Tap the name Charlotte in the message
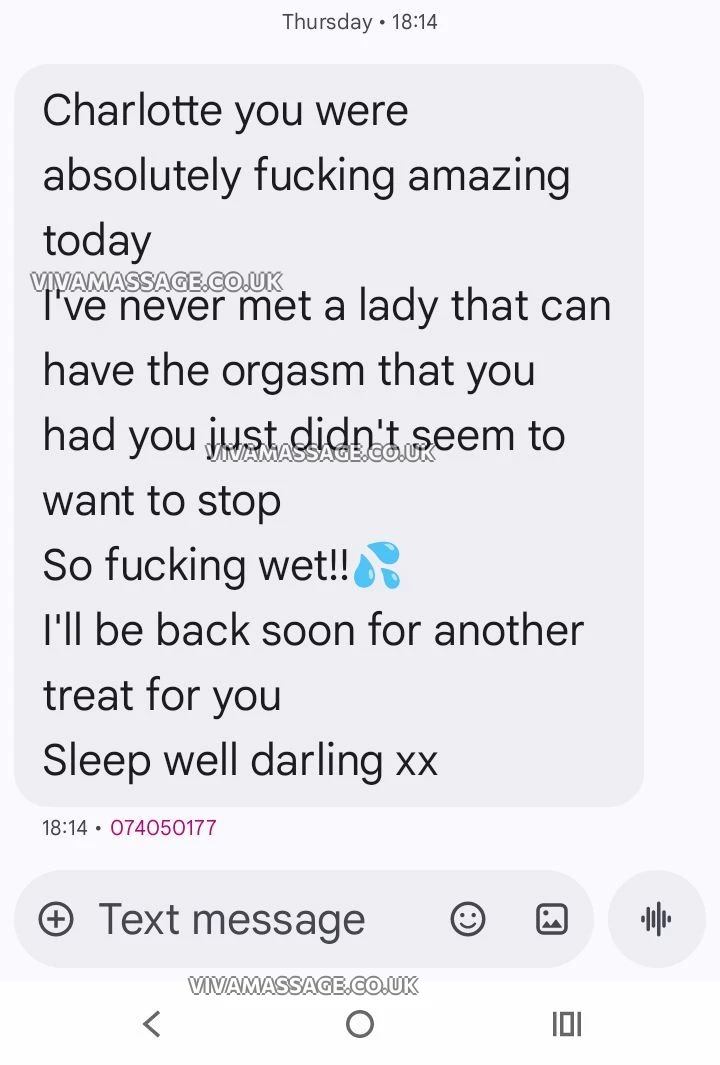This screenshot has height=1065, width=720. 132,110
